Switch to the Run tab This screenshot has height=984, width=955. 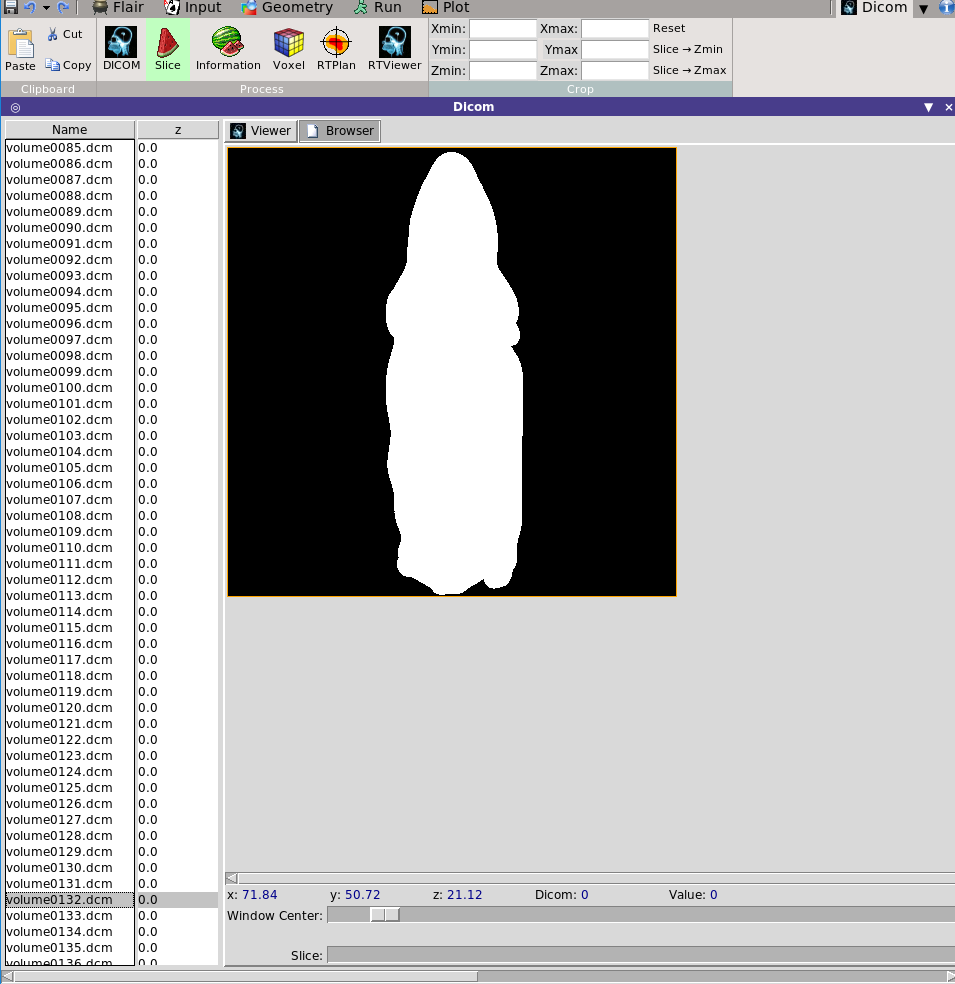coord(377,8)
